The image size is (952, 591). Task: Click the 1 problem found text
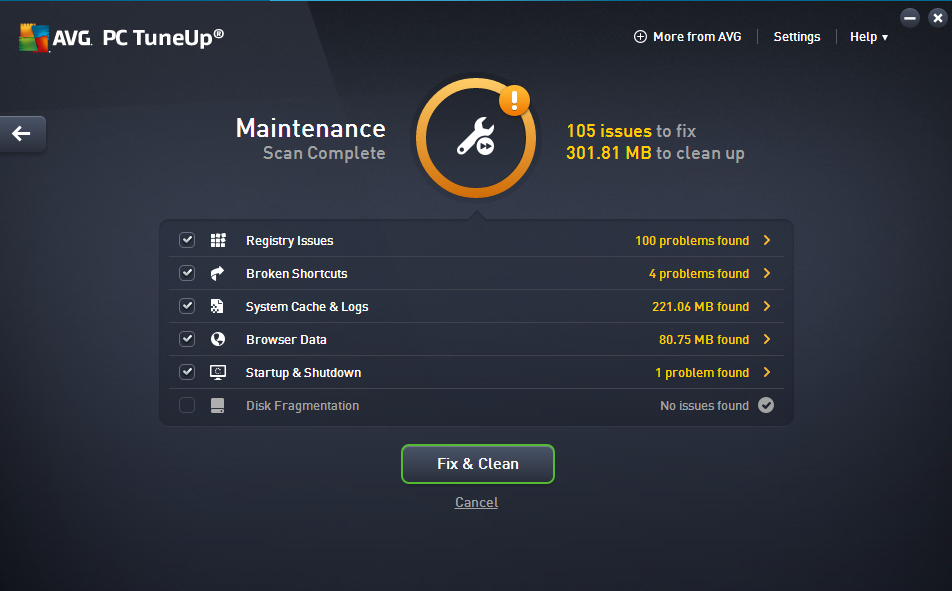click(702, 372)
